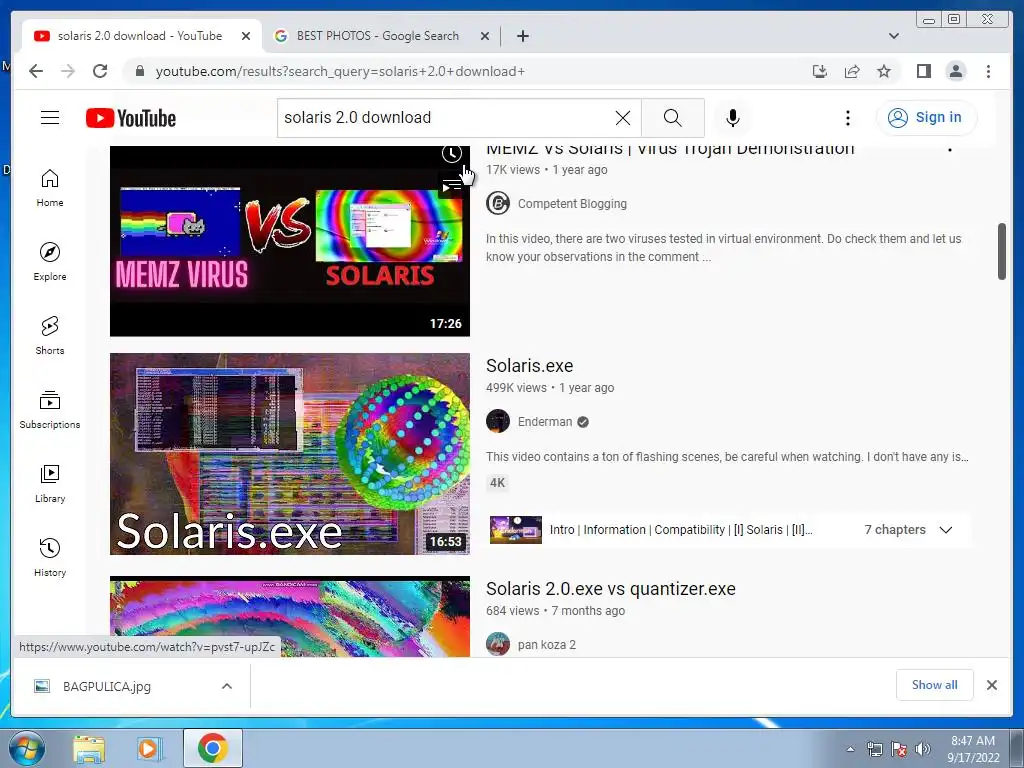Open the new tab plus button
The height and width of the screenshot is (768, 1024).
pos(522,36)
